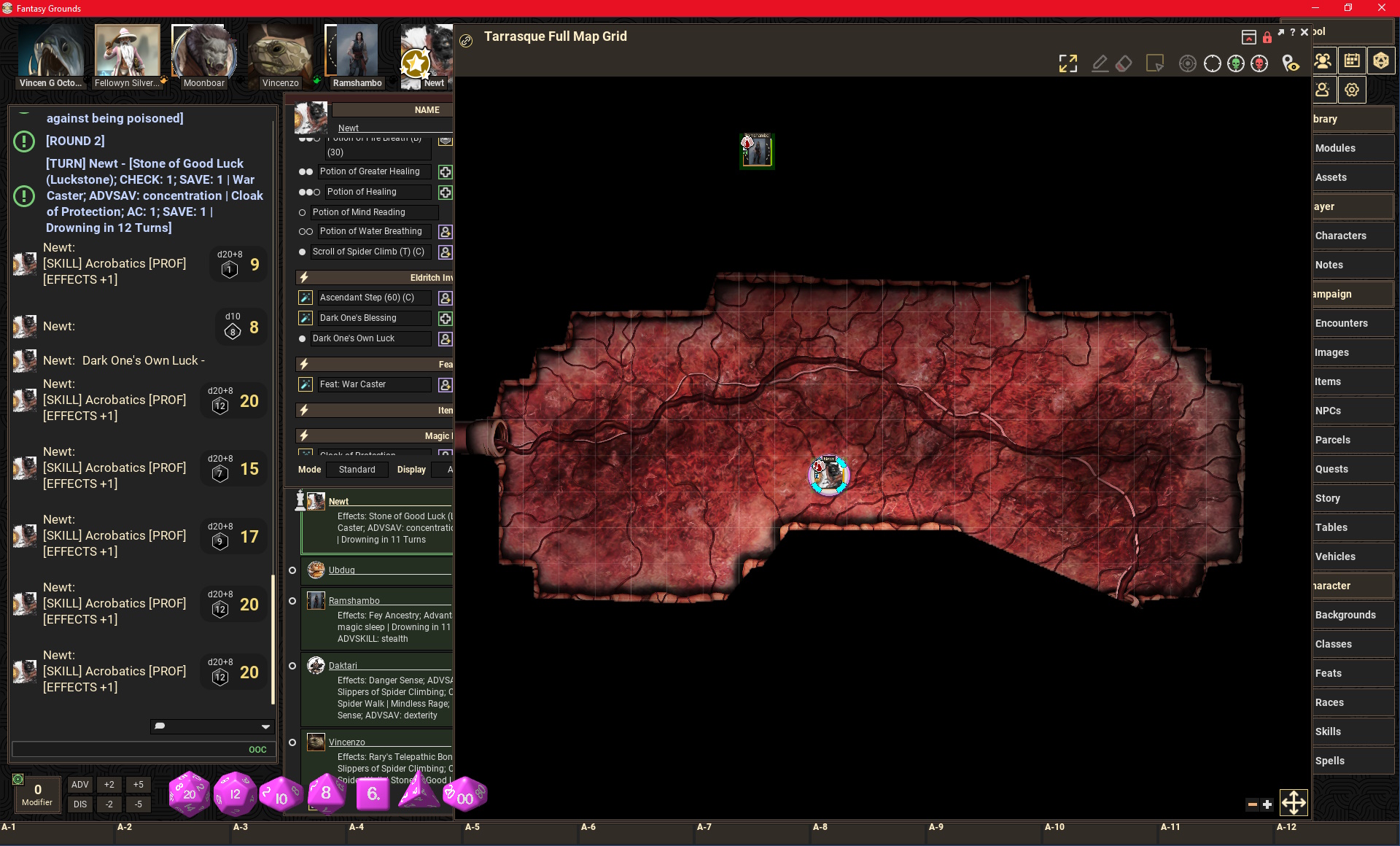Click the map move/pan arrows icon
This screenshot has width=1400, height=846.
1294,803
